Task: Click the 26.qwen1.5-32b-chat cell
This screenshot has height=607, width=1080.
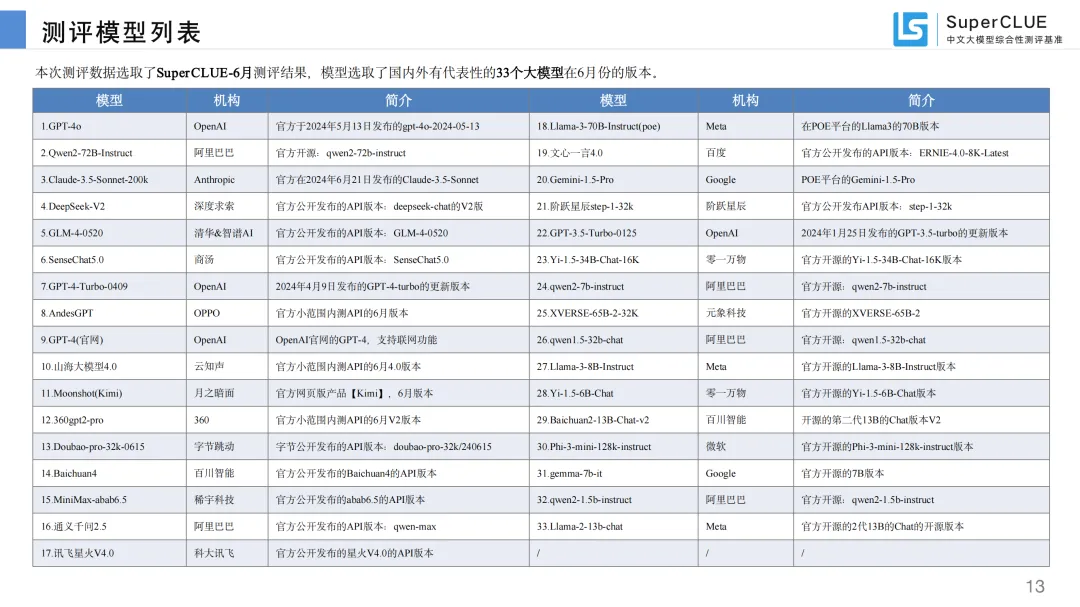Action: point(614,340)
